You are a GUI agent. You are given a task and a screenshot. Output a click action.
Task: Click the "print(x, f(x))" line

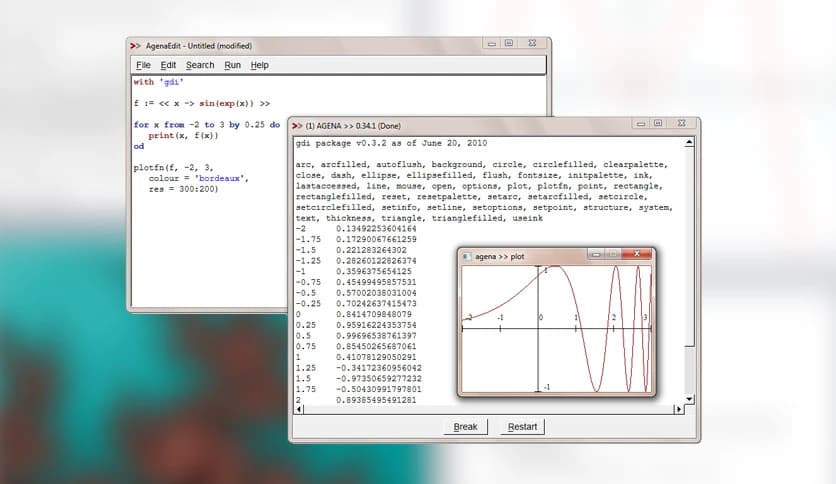point(183,135)
